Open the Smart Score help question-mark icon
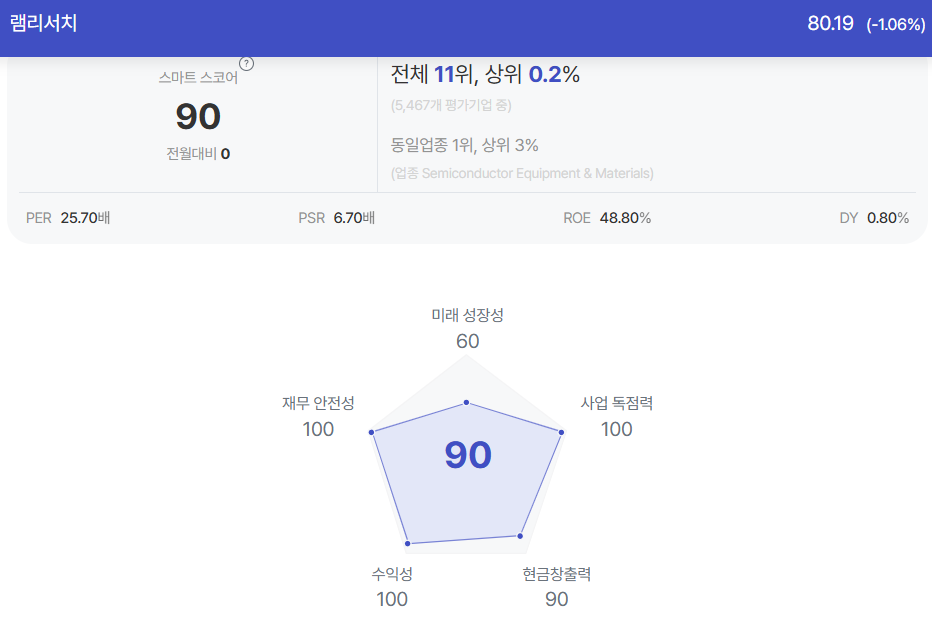Screen dimensions: 932x633 tap(246, 64)
